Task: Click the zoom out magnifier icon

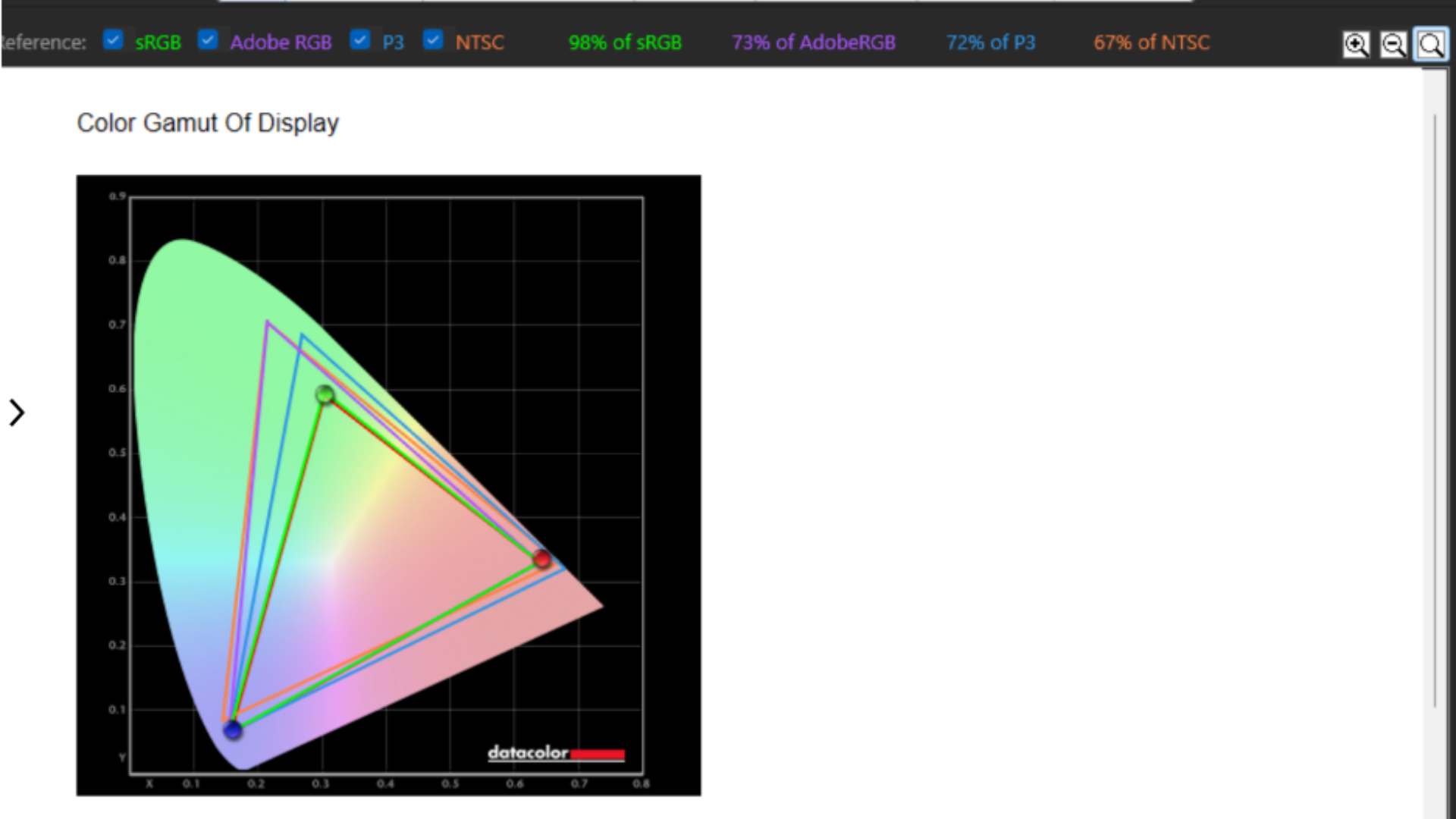Action: tap(1393, 45)
